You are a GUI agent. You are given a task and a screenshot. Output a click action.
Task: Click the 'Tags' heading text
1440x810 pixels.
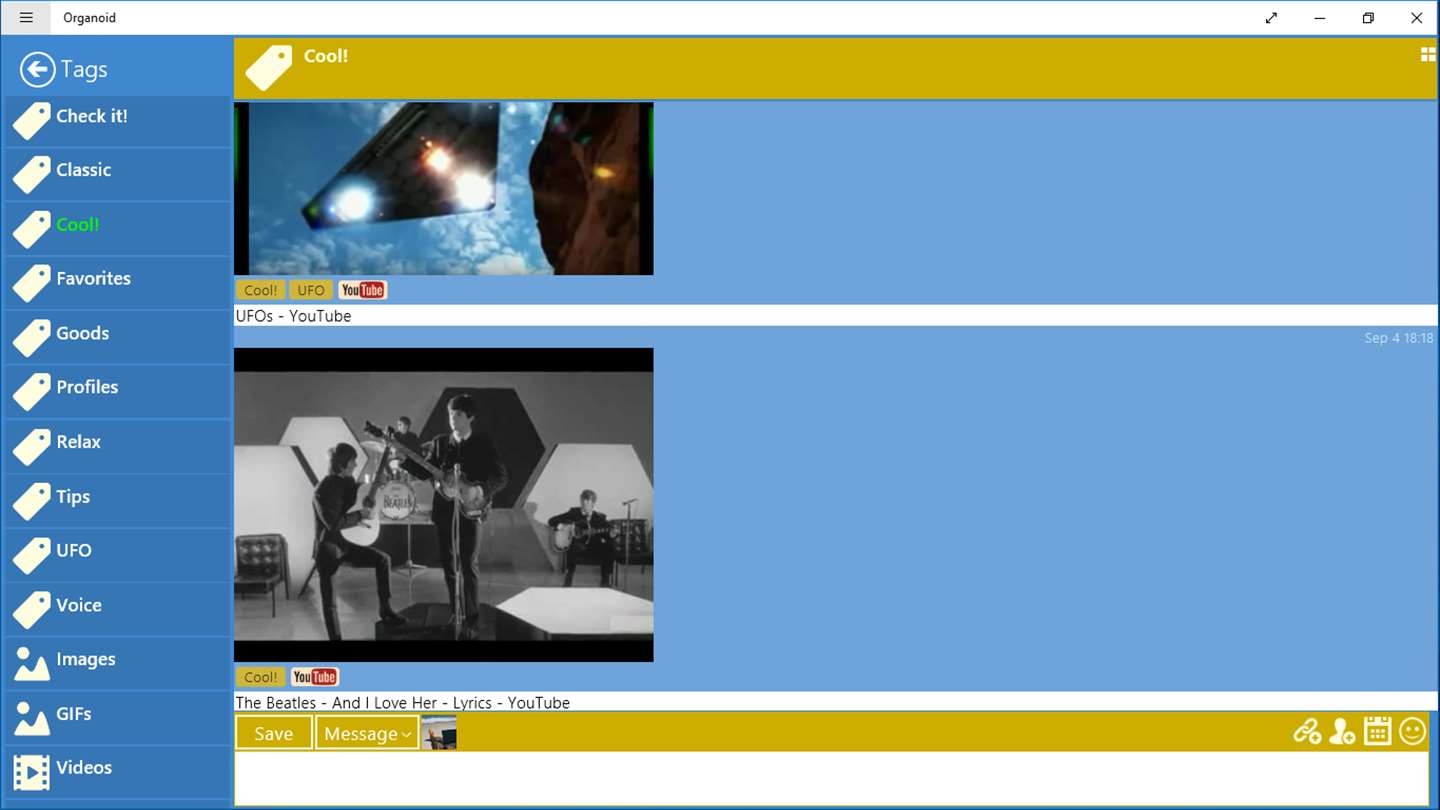[84, 69]
